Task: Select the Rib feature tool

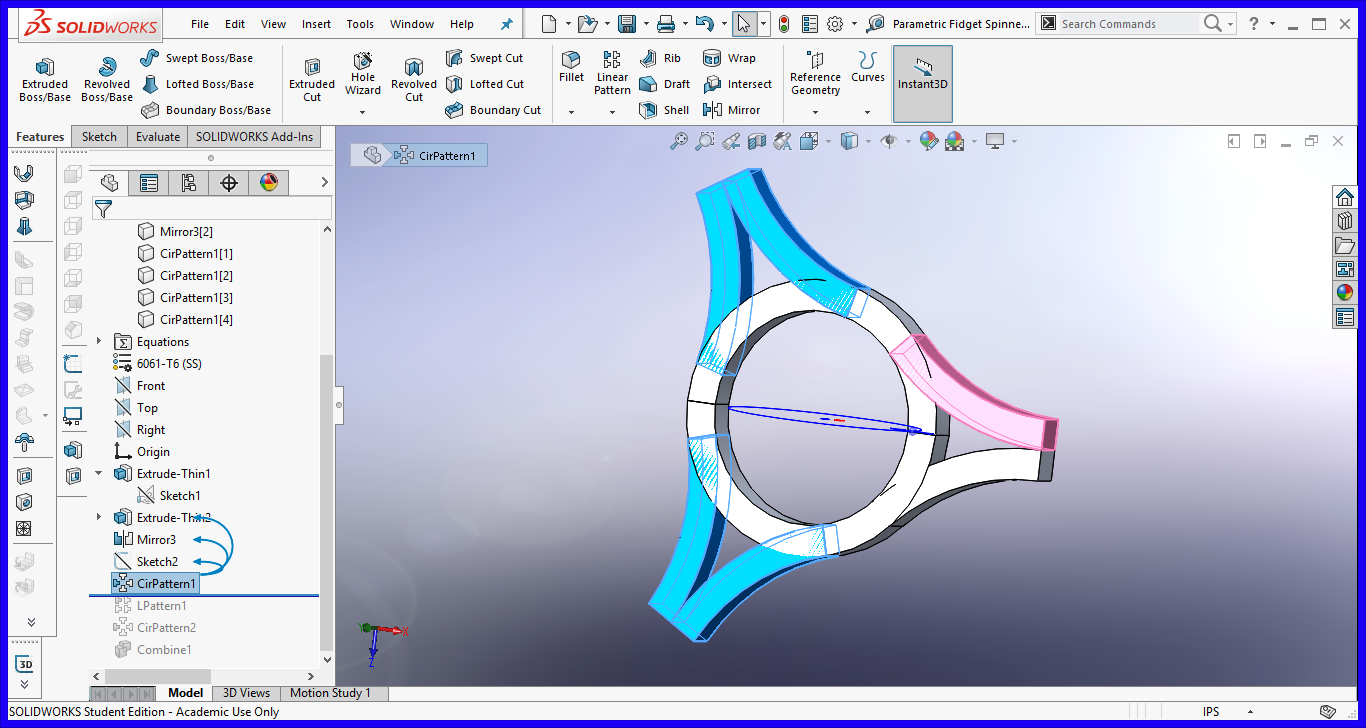Action: coord(662,58)
